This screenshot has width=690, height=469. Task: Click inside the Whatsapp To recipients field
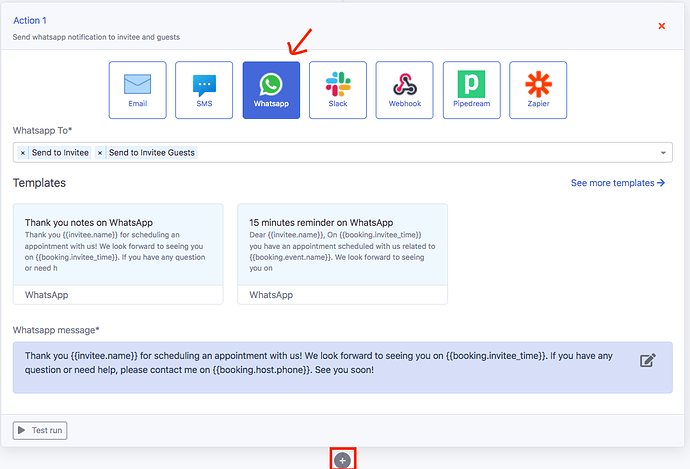pos(342,153)
